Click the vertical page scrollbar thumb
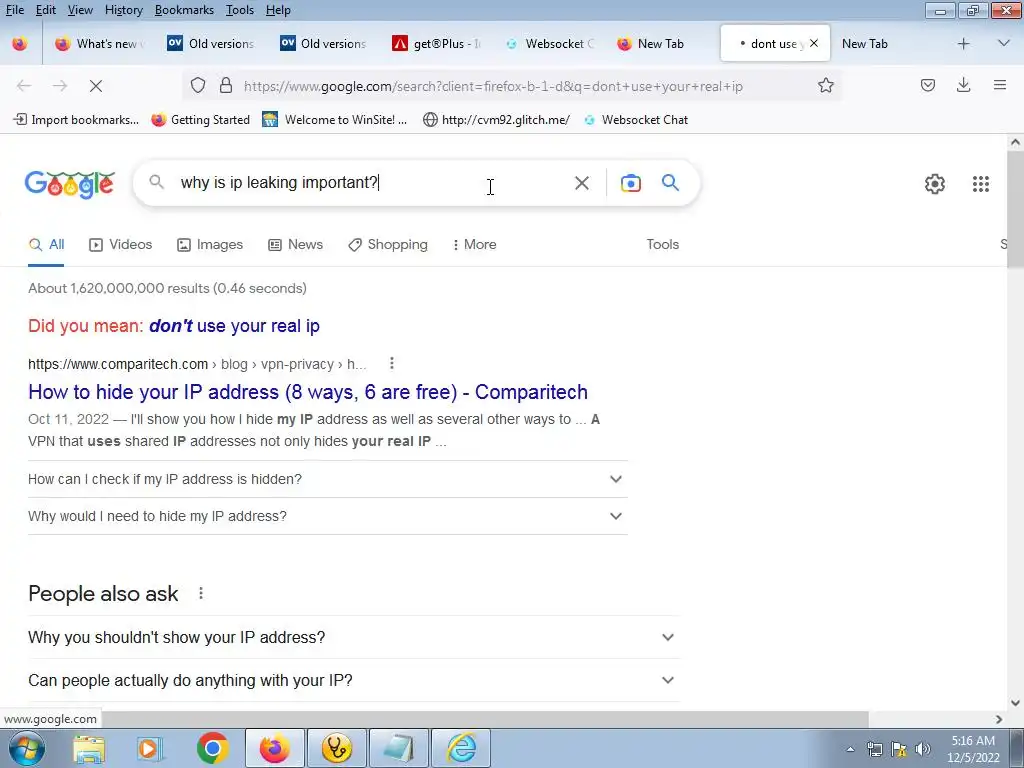Image resolution: width=1024 pixels, height=768 pixels. 1015,209
